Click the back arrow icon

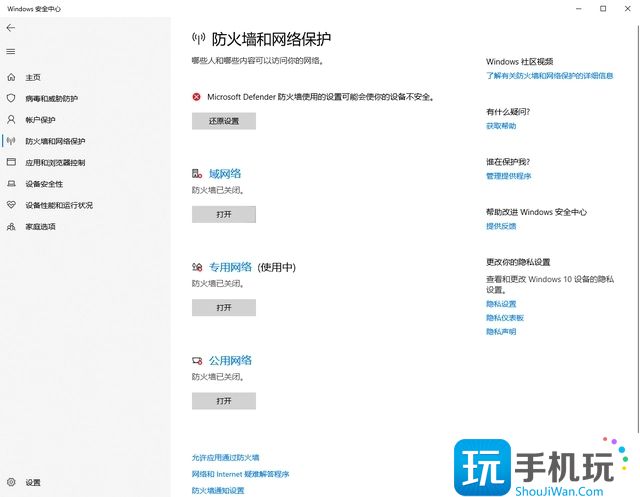11,28
